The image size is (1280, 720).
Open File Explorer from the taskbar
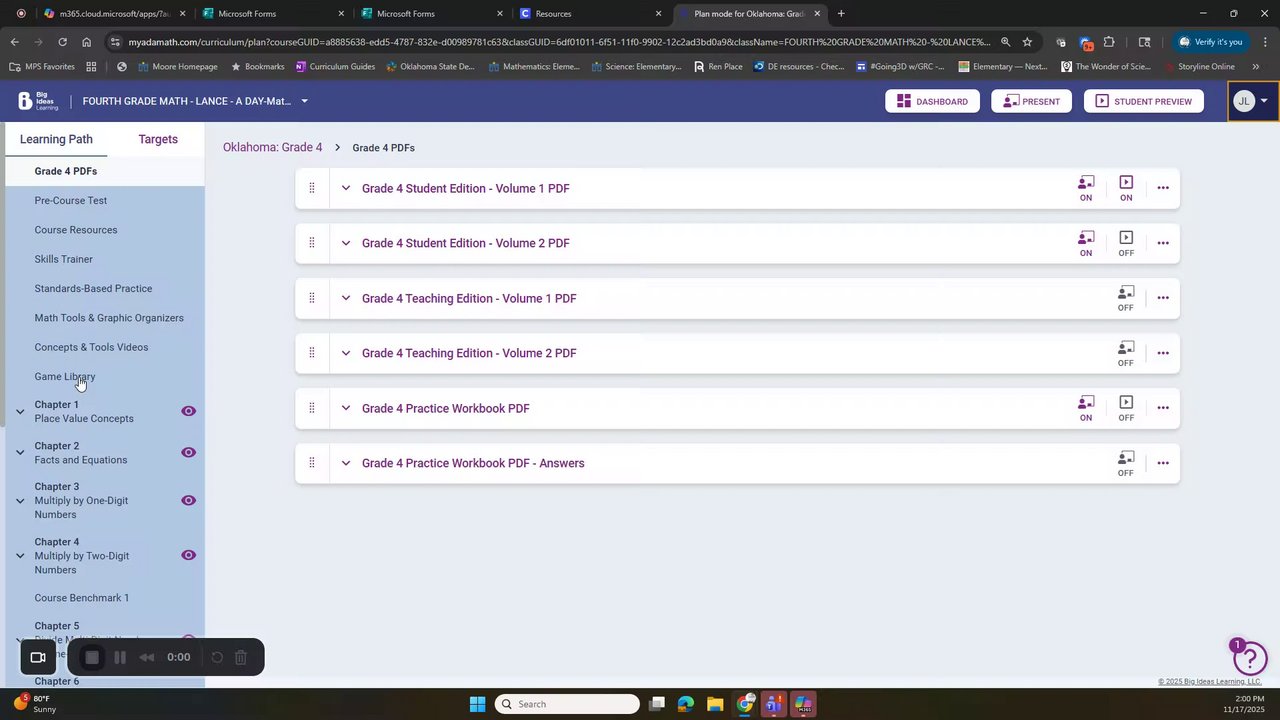pos(715,704)
